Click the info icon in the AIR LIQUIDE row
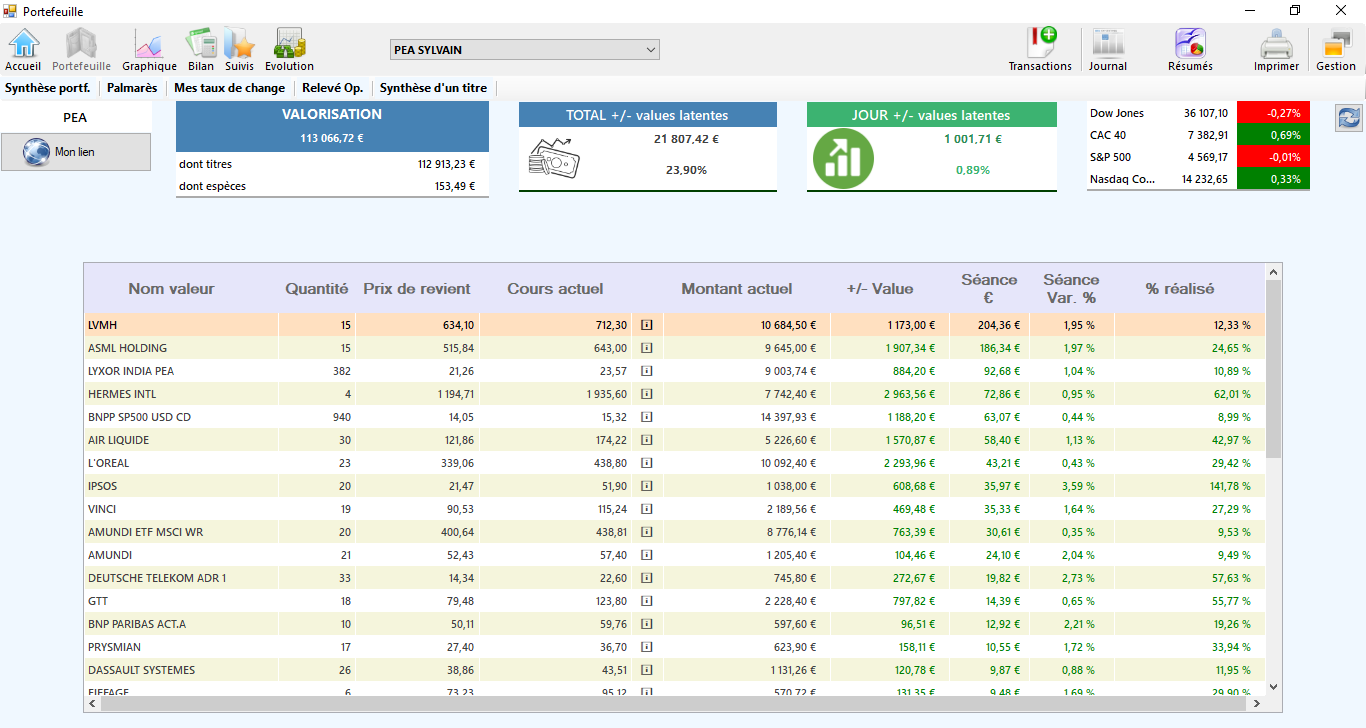Screen dimensions: 1366x728 646,440
